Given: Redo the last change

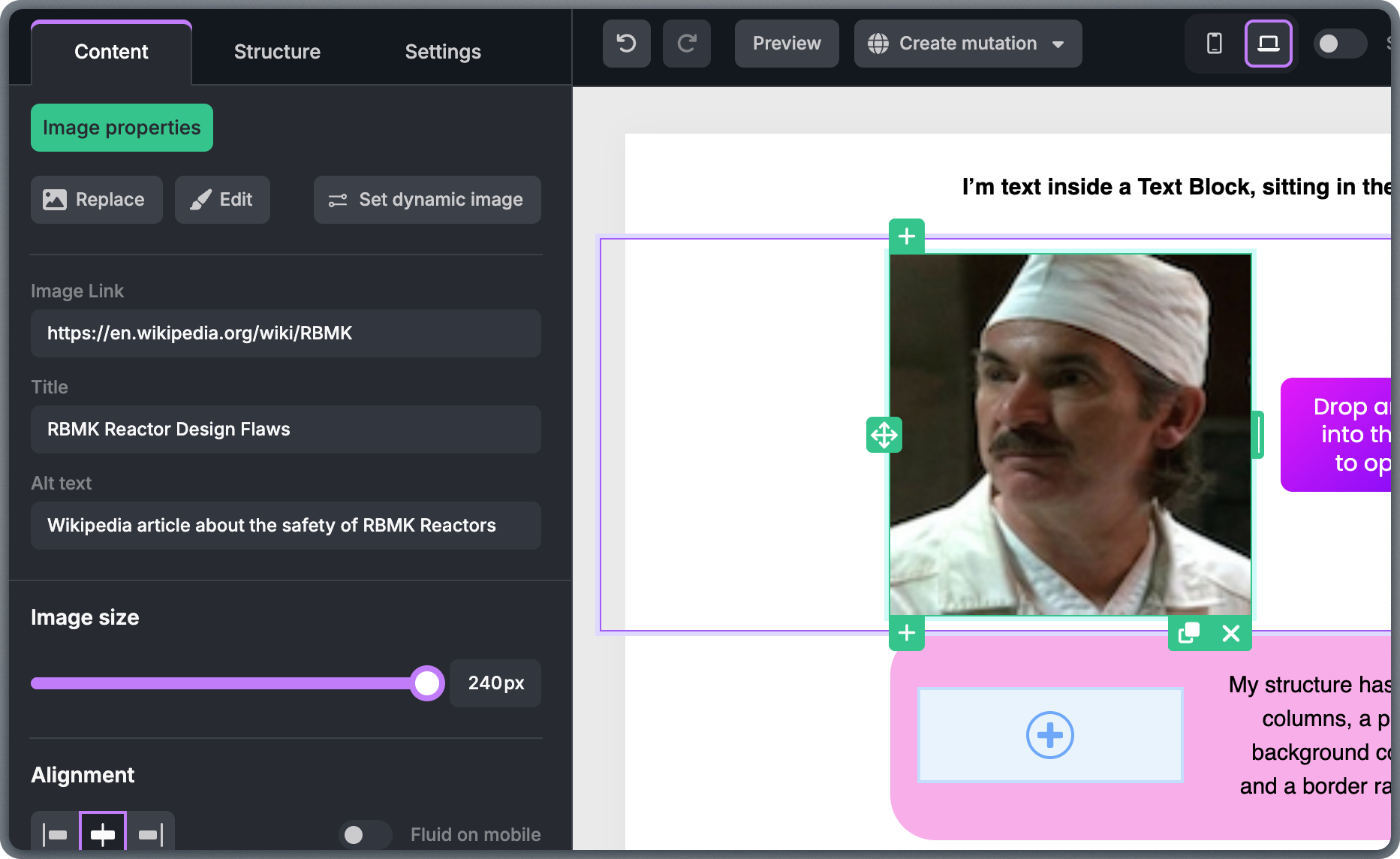Looking at the screenshot, I should pyautogui.click(x=686, y=43).
